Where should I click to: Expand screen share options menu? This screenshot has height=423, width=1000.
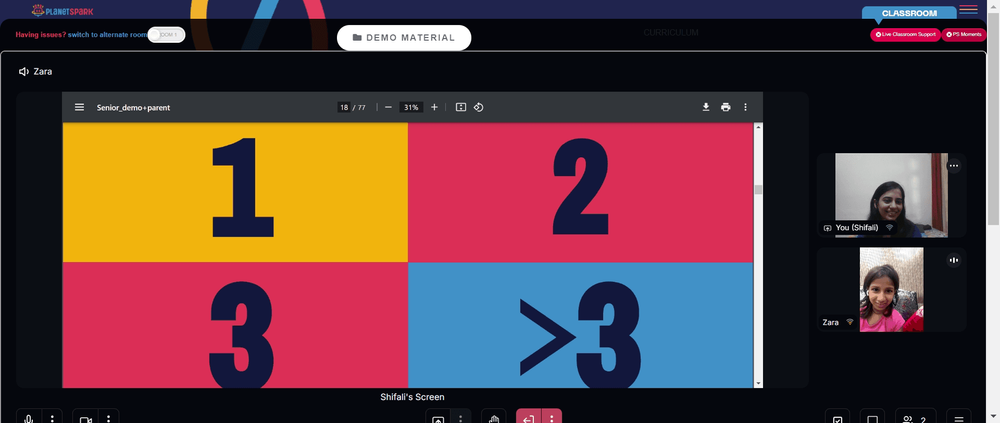[x=460, y=417]
